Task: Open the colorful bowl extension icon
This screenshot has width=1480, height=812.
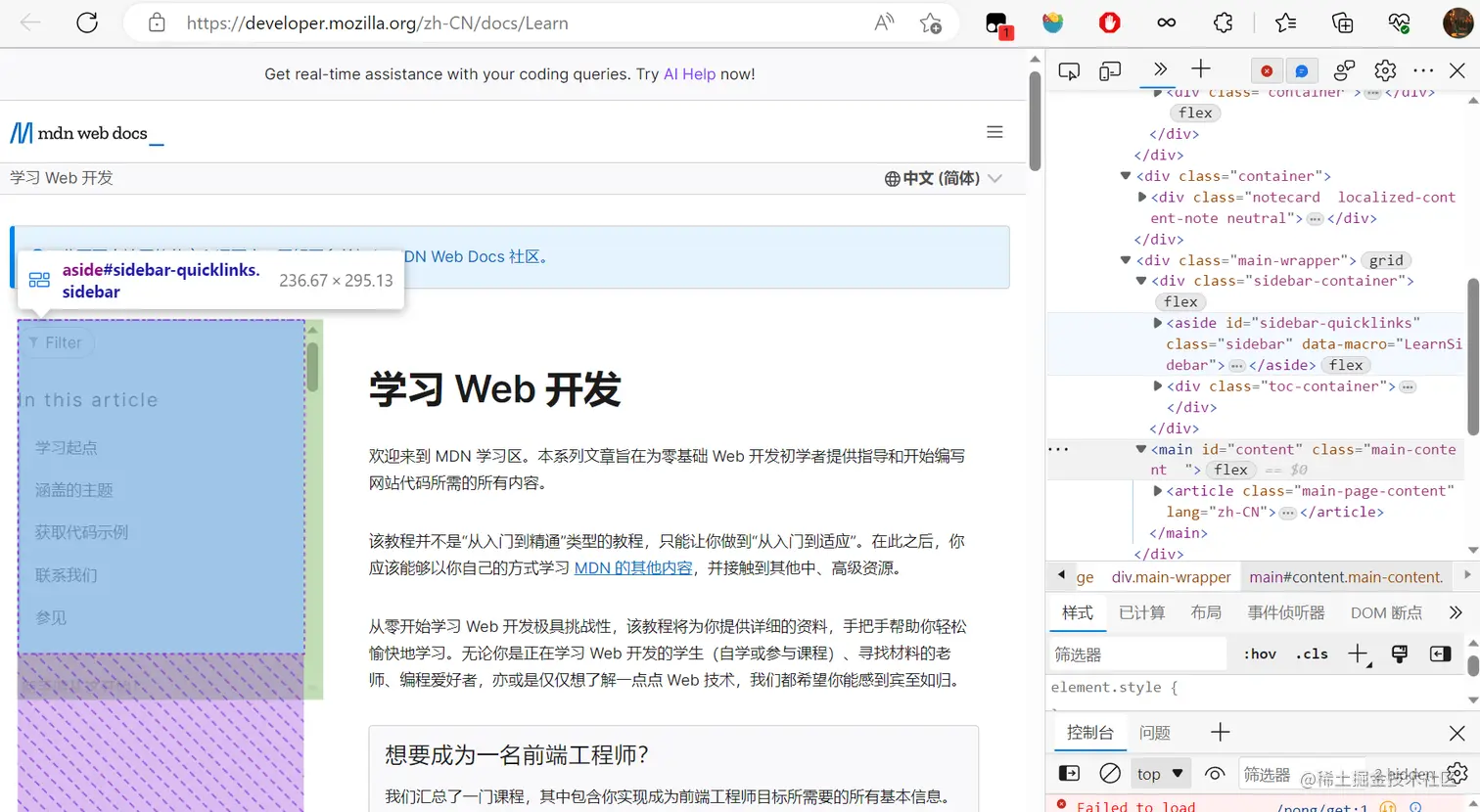Action: click(1053, 23)
